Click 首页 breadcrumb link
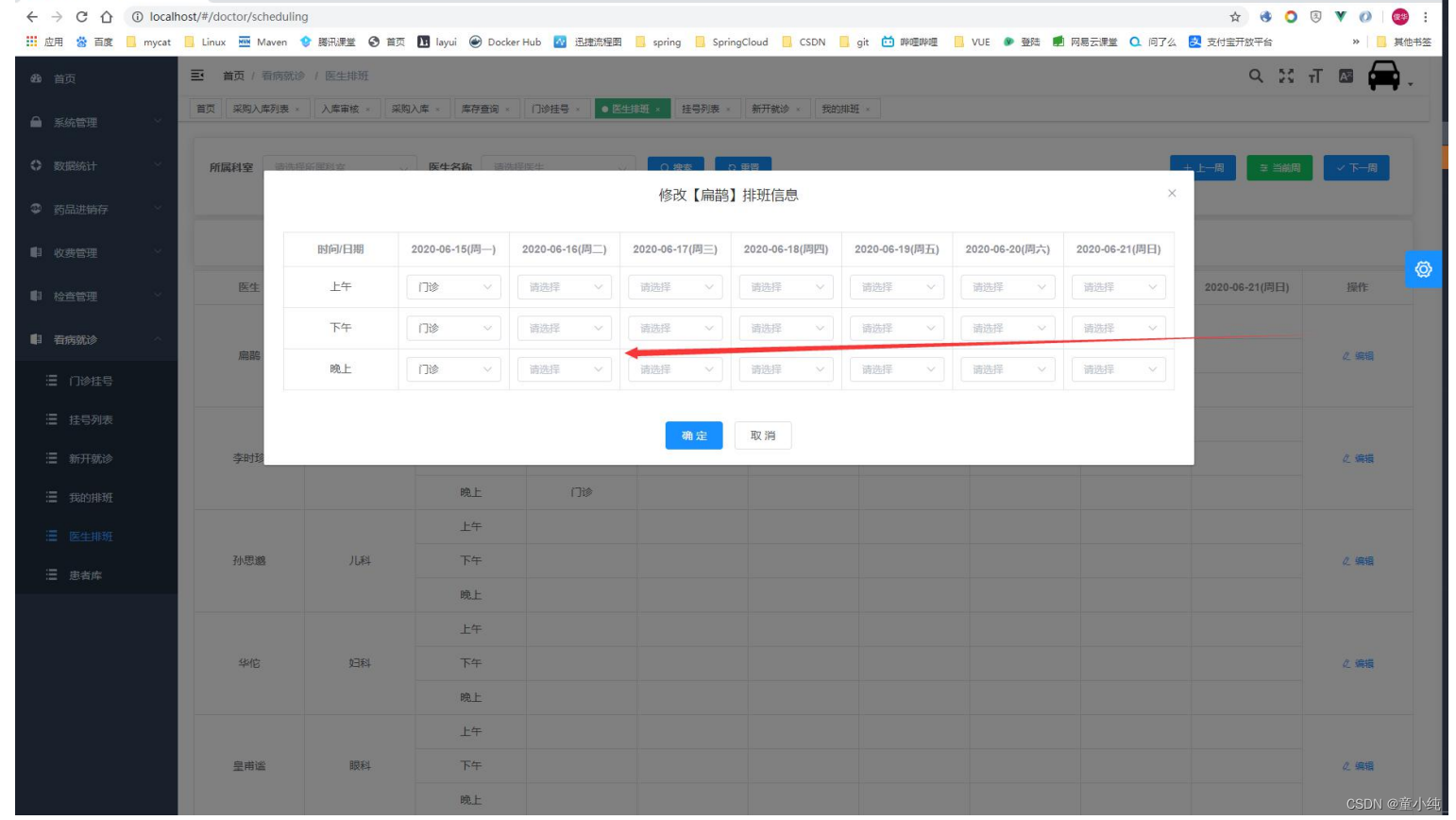The width and height of the screenshot is (1456, 820). pos(233,76)
